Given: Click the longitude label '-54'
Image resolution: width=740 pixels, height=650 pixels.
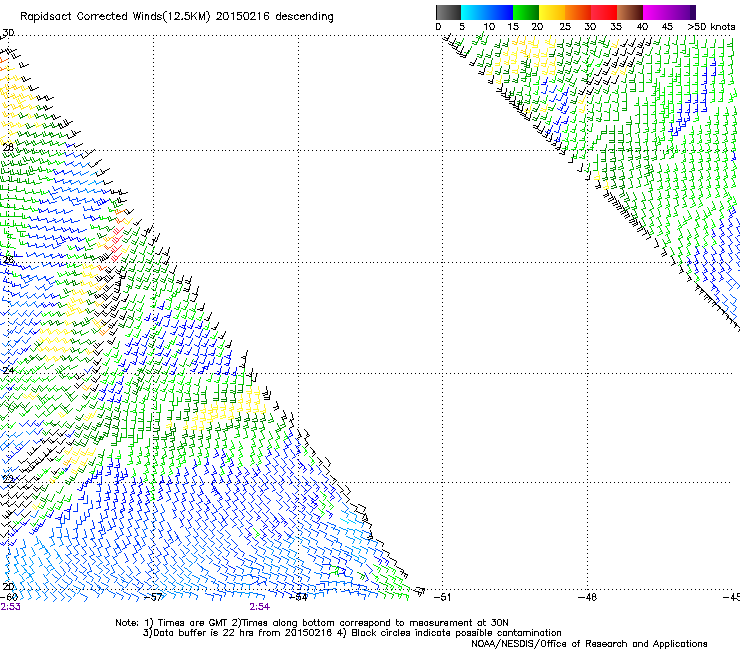Looking at the screenshot, I should coord(298,597).
